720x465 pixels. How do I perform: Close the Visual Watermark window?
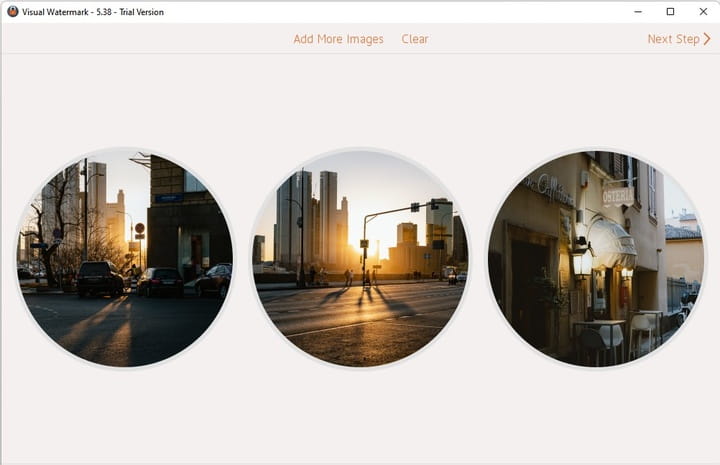(x=703, y=11)
